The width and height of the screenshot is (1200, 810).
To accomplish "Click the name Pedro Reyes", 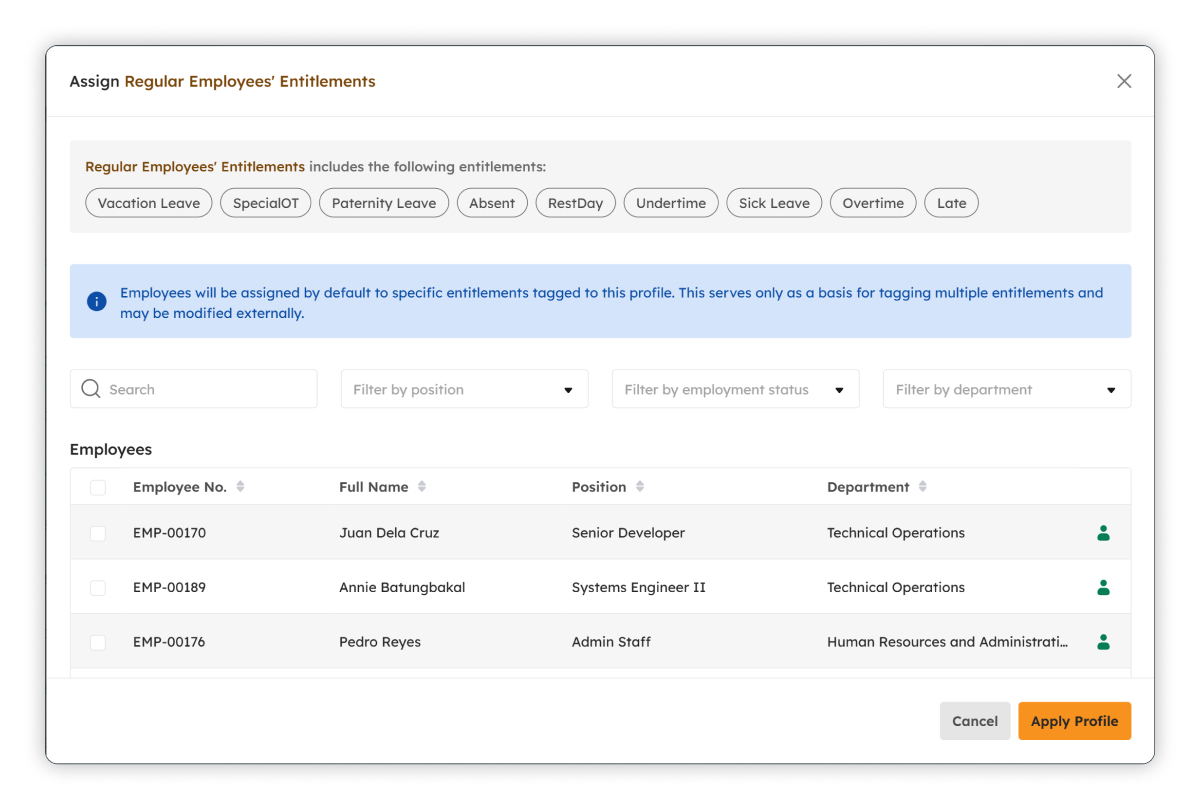I will click(380, 642).
